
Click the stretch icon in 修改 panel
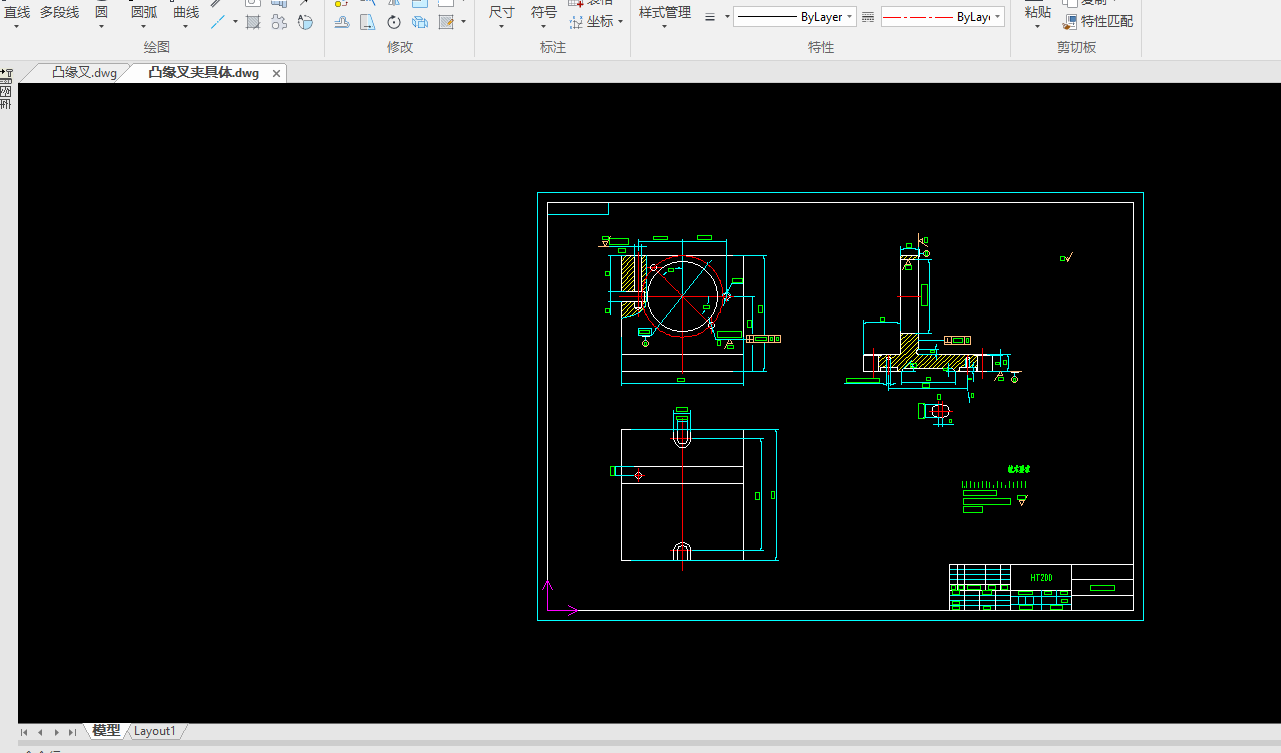coord(368,22)
